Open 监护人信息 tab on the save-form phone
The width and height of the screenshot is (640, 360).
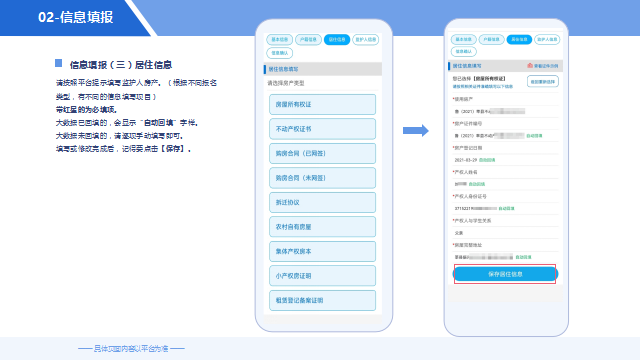tap(547, 40)
